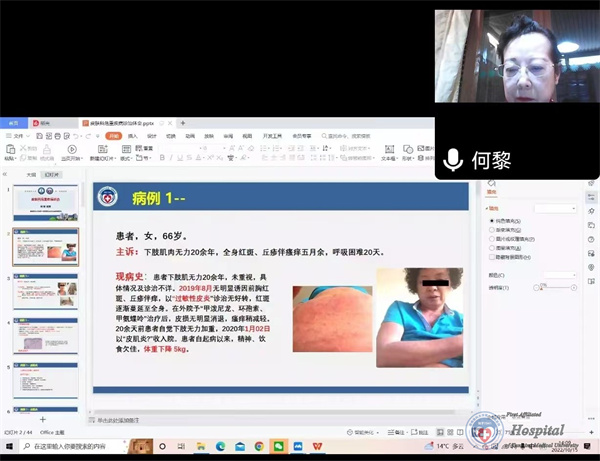Open location pin icon in right sidebar
Image resolution: width=600 pixels, height=461 pixels.
coord(591,267)
